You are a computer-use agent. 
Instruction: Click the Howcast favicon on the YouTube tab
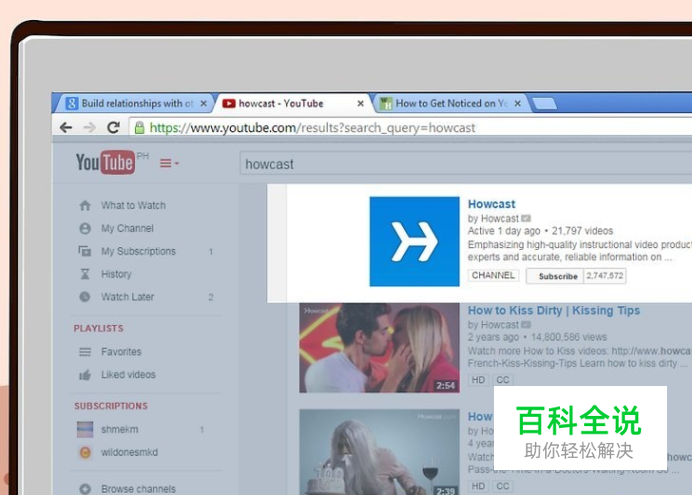click(229, 104)
